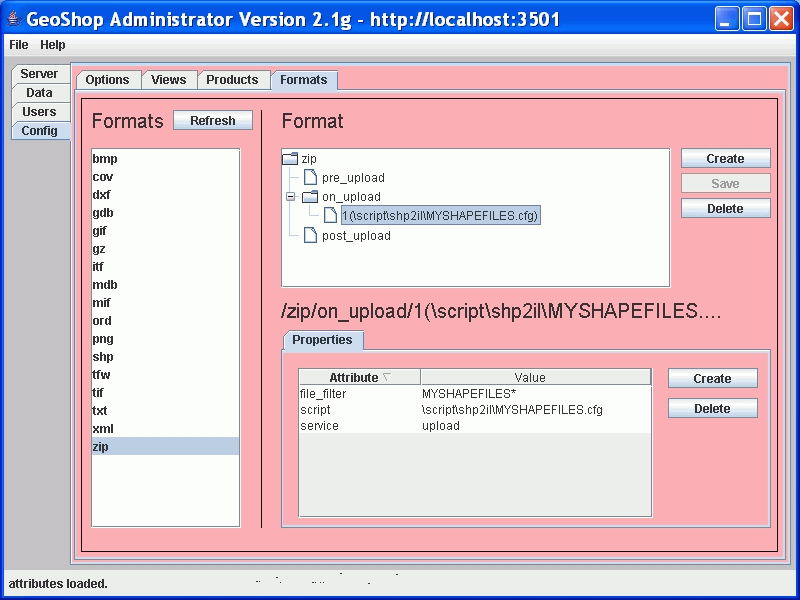Click the script attribute cell
The image size is (800, 600).
coord(360,410)
